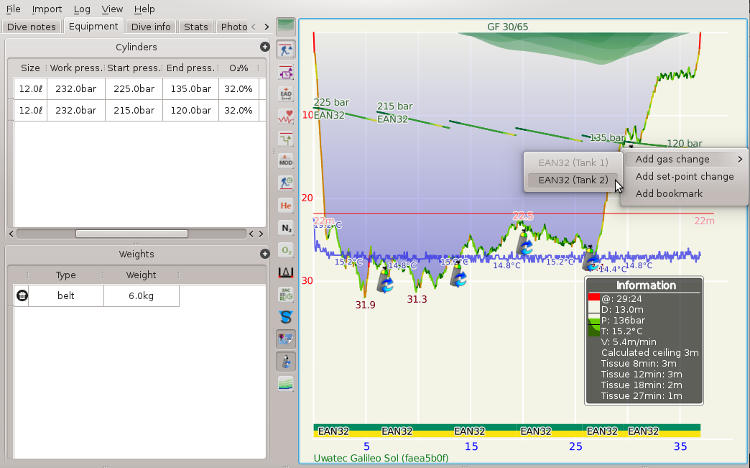Toggle the O₂ partial pressure graph
The image size is (750, 468).
coord(286,250)
